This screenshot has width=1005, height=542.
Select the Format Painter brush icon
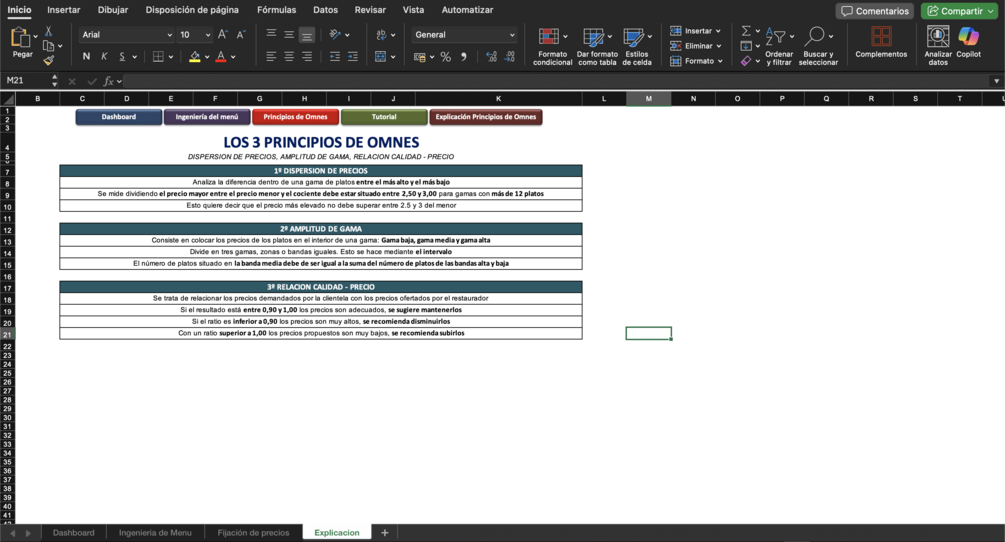tap(48, 60)
